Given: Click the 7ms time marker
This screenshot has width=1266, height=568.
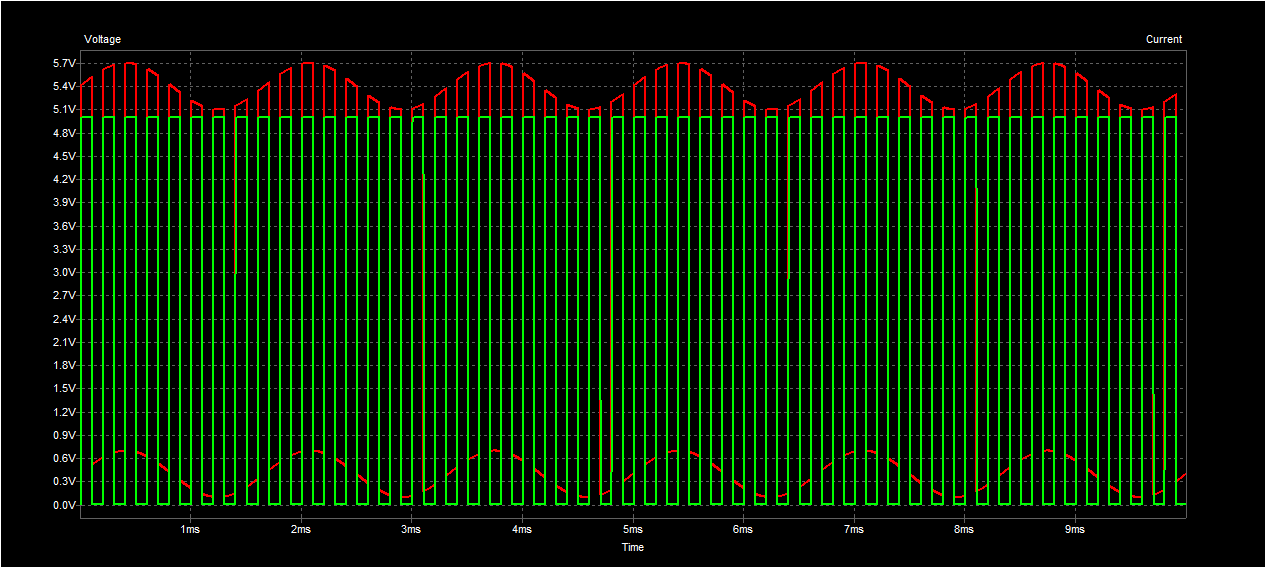Looking at the screenshot, I should click(x=853, y=529).
